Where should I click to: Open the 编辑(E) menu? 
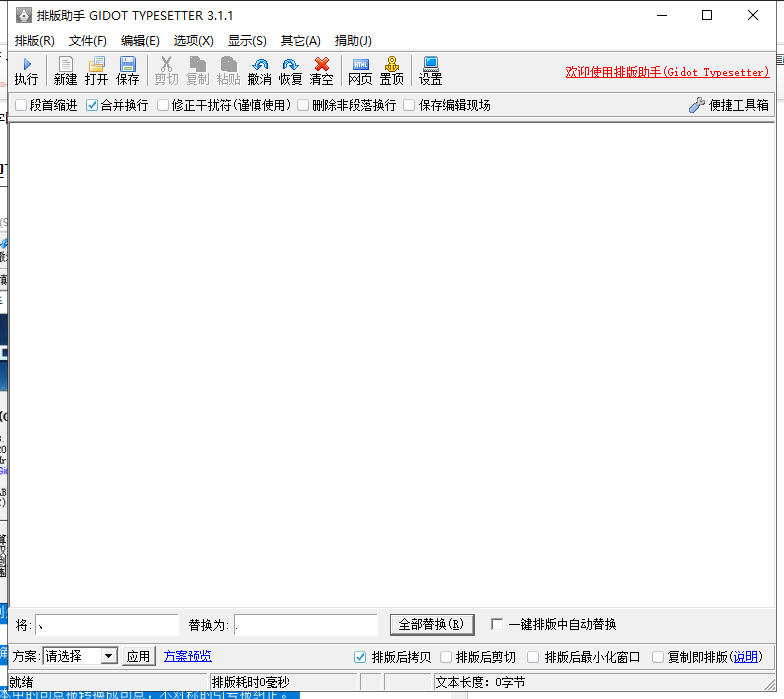(140, 40)
